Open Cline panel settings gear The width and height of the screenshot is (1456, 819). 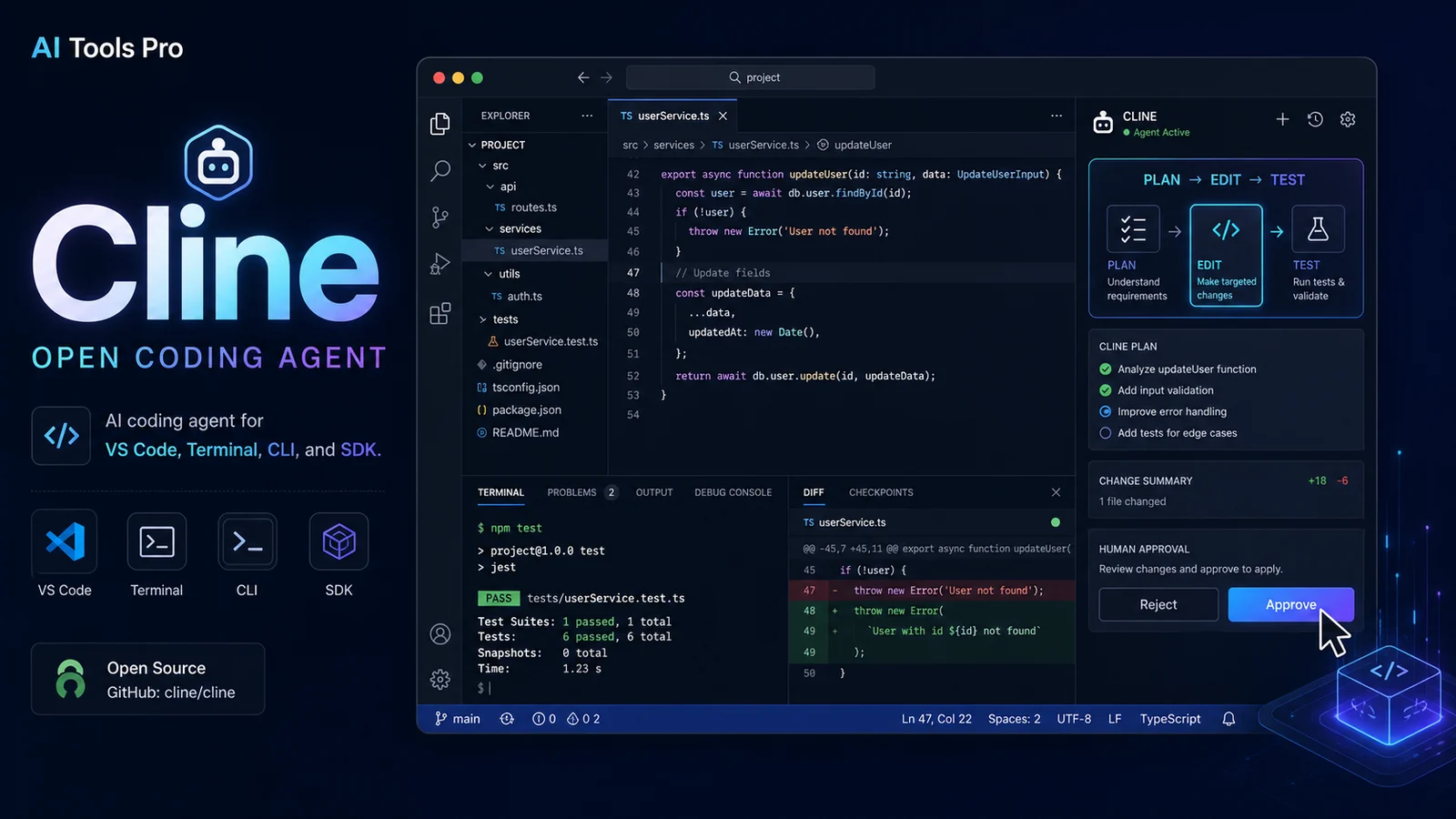pos(1348,119)
